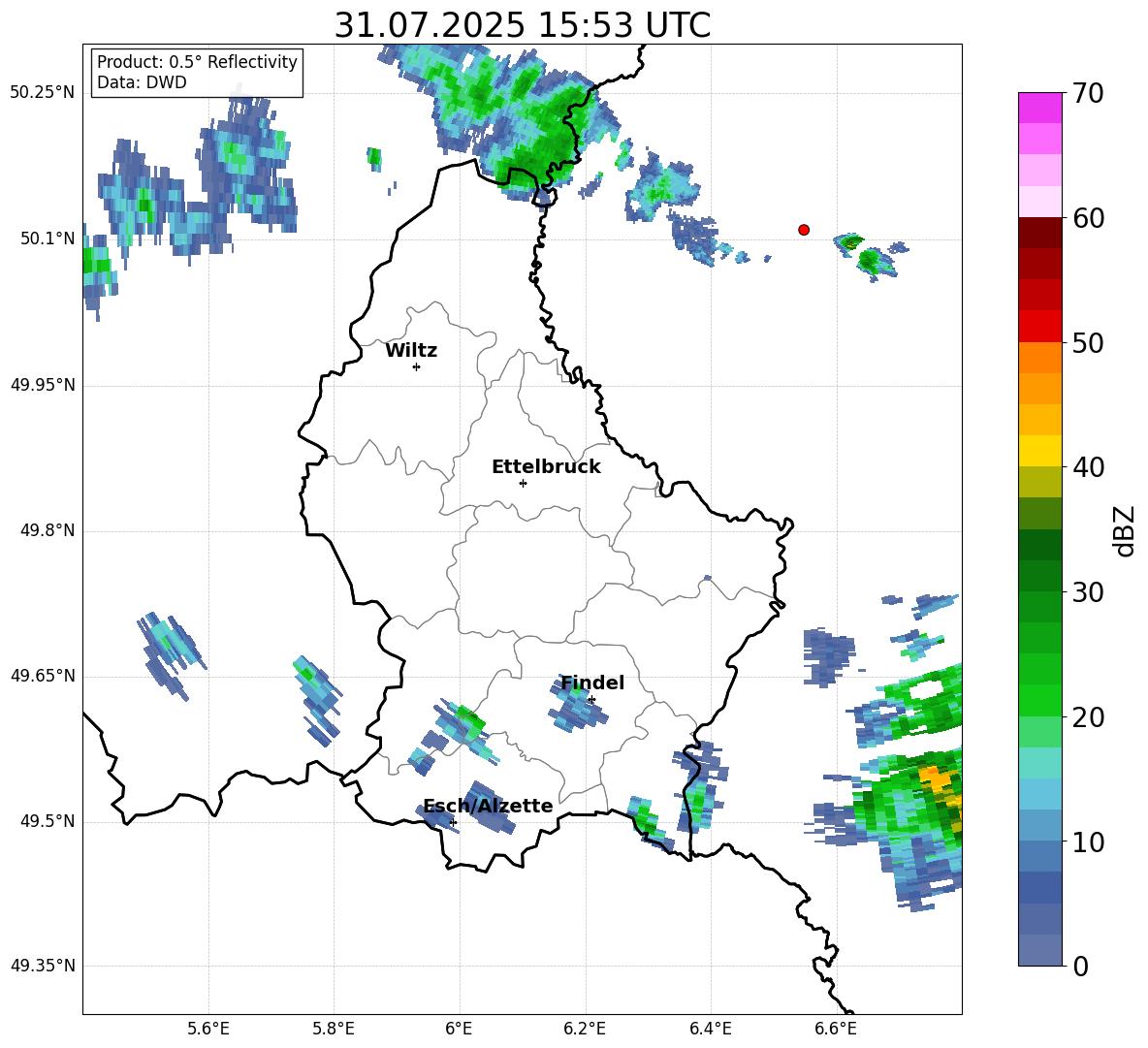This screenshot has height=1048, width=1148.
Task: Click the 49.5°N latitude tick label
Action: [48, 821]
